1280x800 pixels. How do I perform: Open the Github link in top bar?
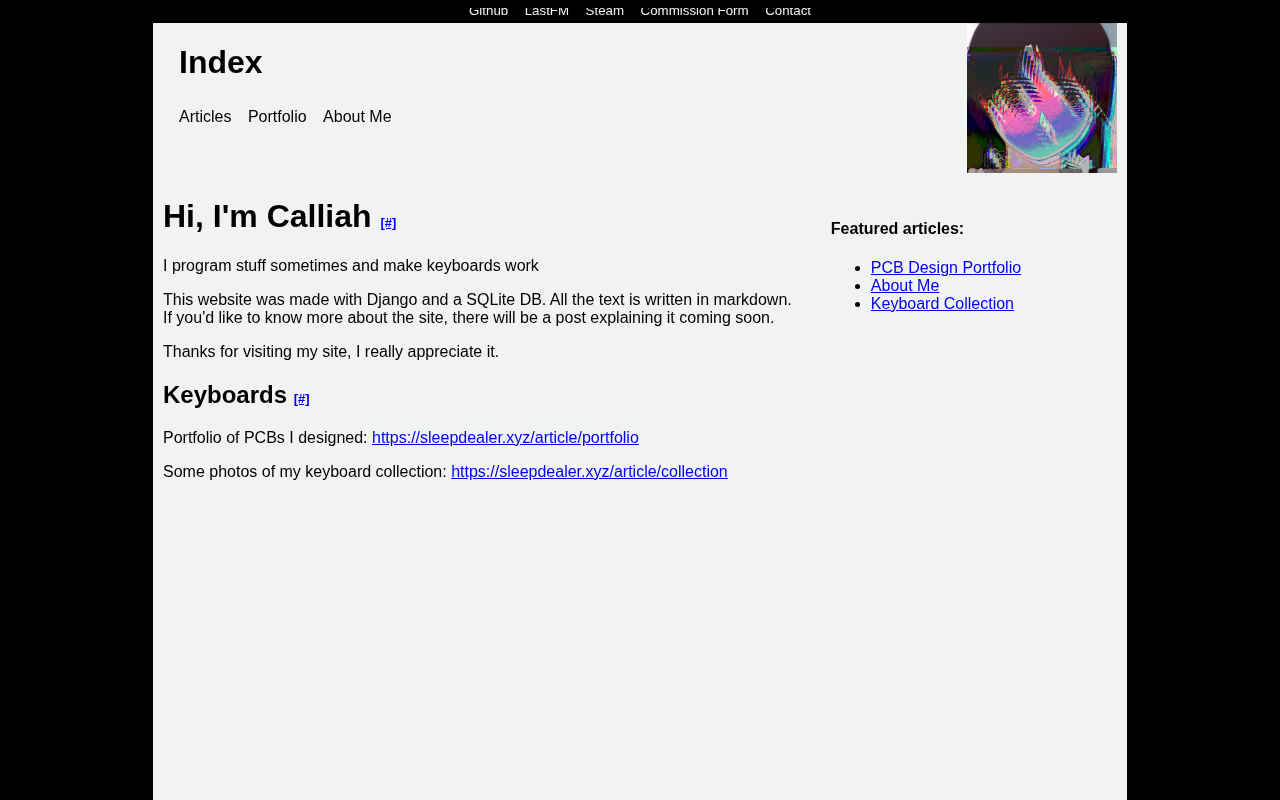[x=488, y=10]
